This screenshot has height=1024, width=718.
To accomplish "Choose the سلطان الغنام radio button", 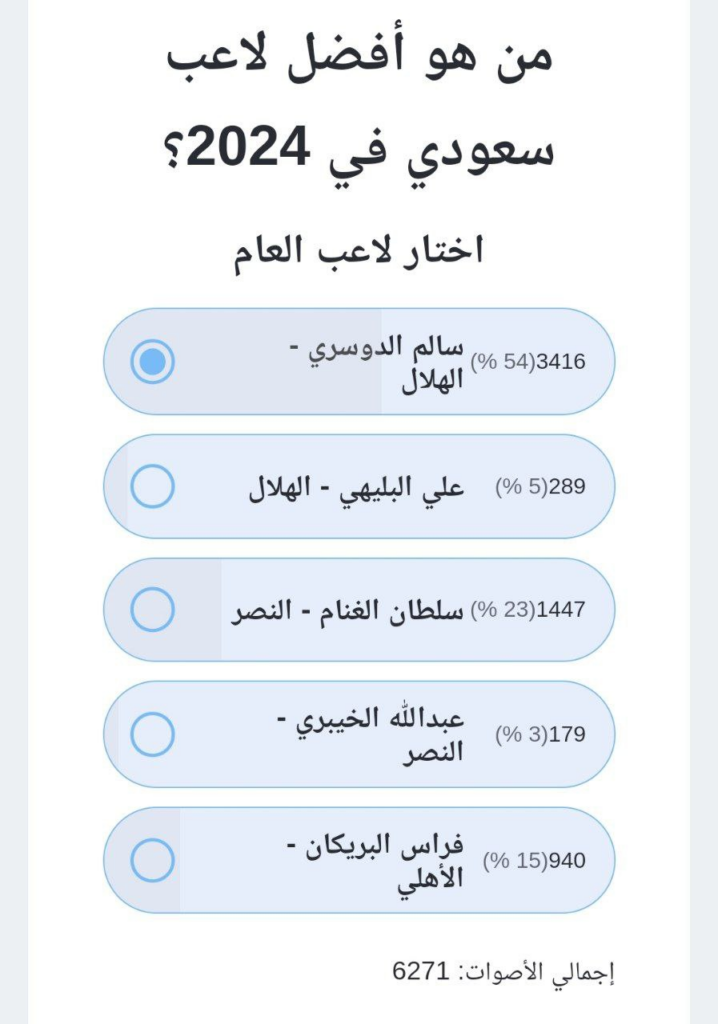I will 153,610.
